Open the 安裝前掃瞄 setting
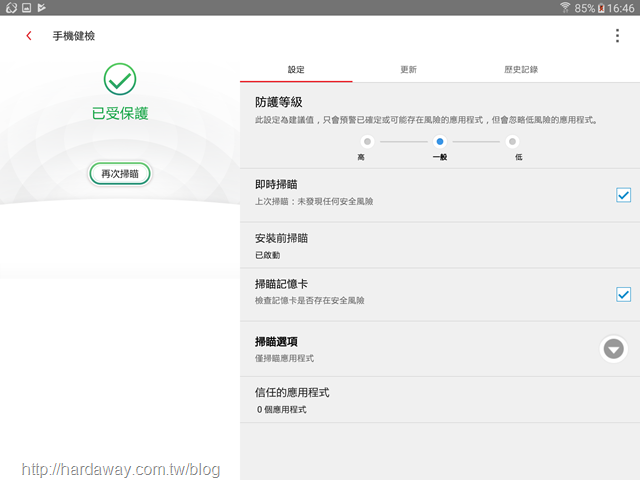This screenshot has height=480, width=640. [x=440, y=245]
